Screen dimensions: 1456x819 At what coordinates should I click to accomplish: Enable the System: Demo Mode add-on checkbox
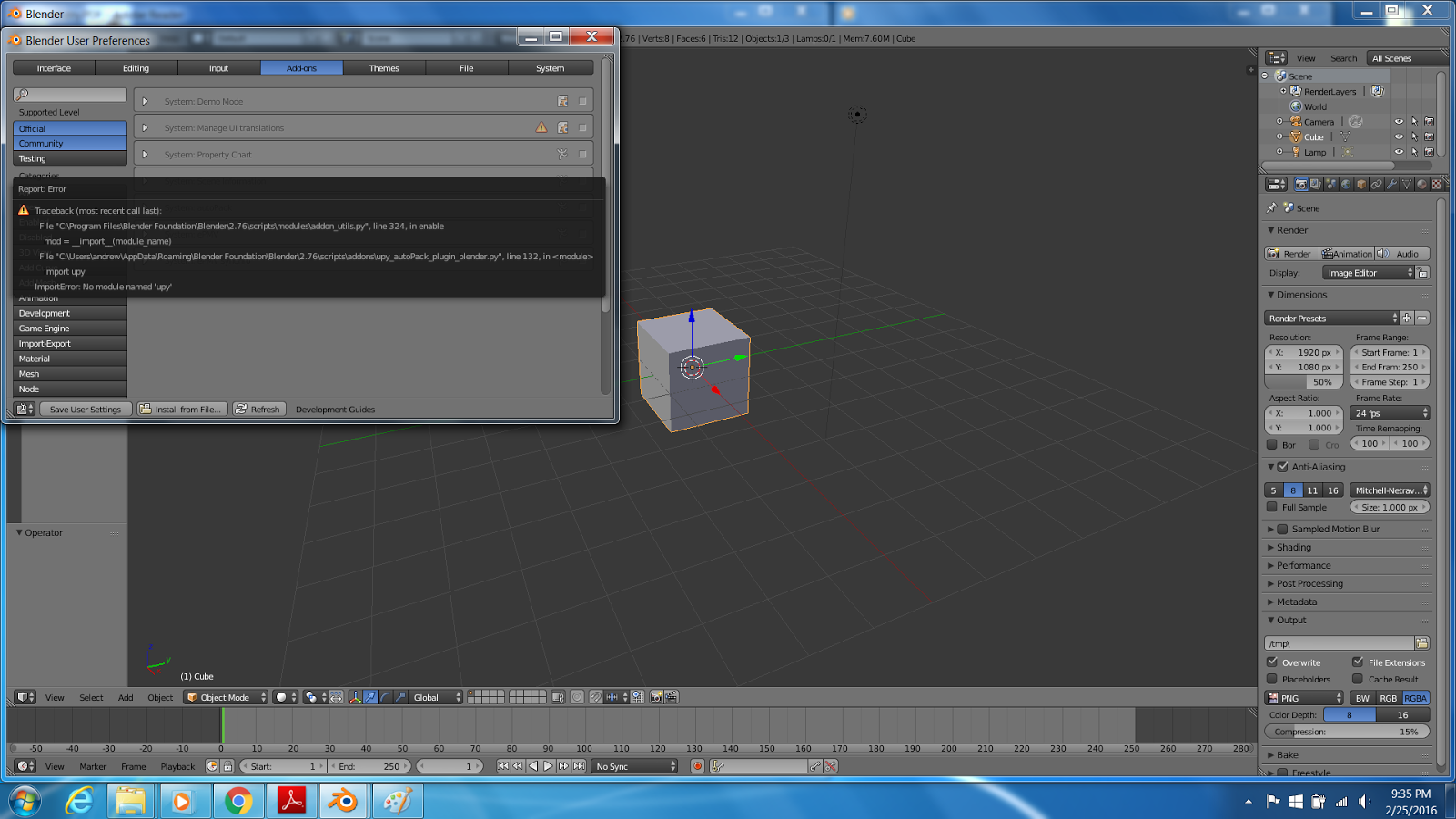click(582, 101)
